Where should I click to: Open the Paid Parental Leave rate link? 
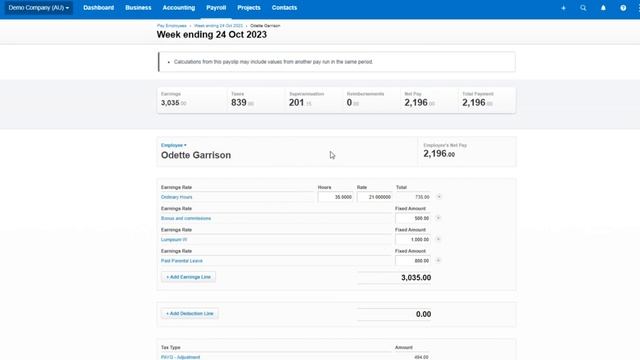click(x=182, y=261)
